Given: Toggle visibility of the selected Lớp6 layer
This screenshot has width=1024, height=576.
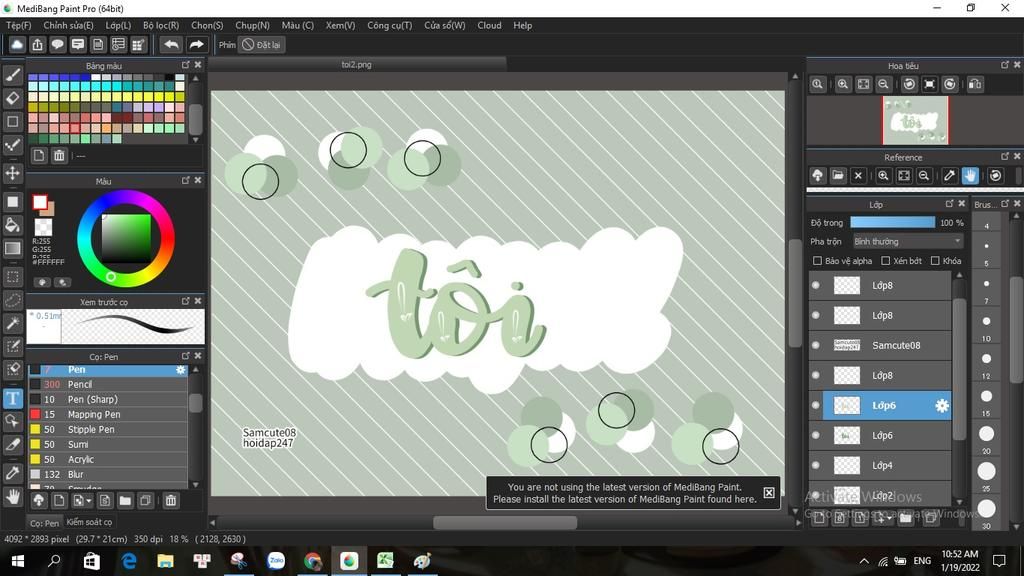Looking at the screenshot, I should [x=816, y=406].
